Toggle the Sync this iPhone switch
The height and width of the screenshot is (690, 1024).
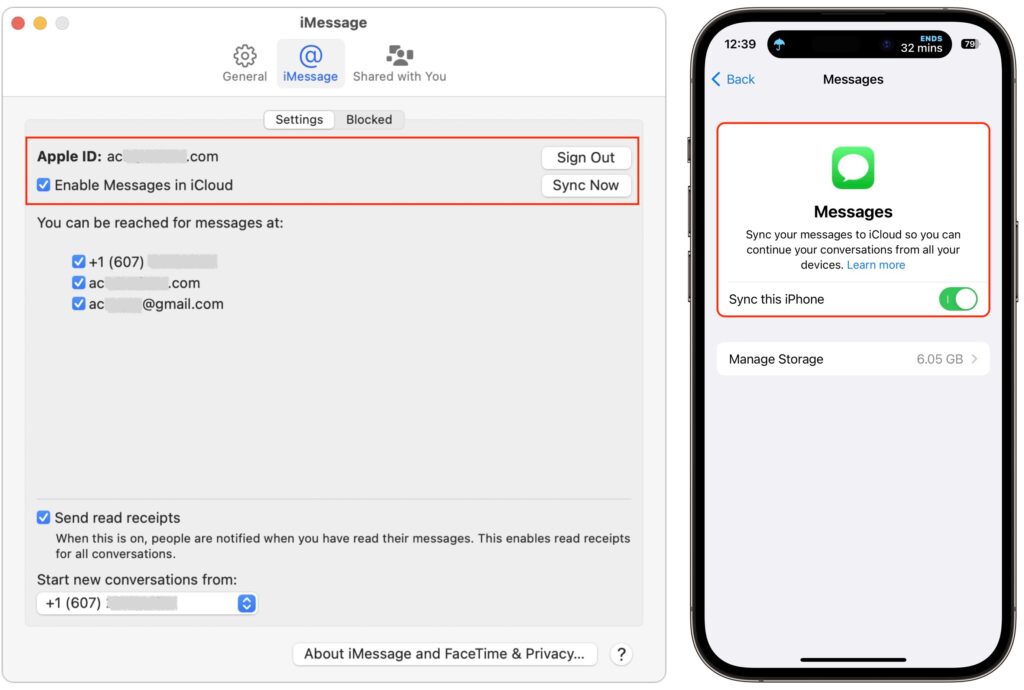(957, 299)
